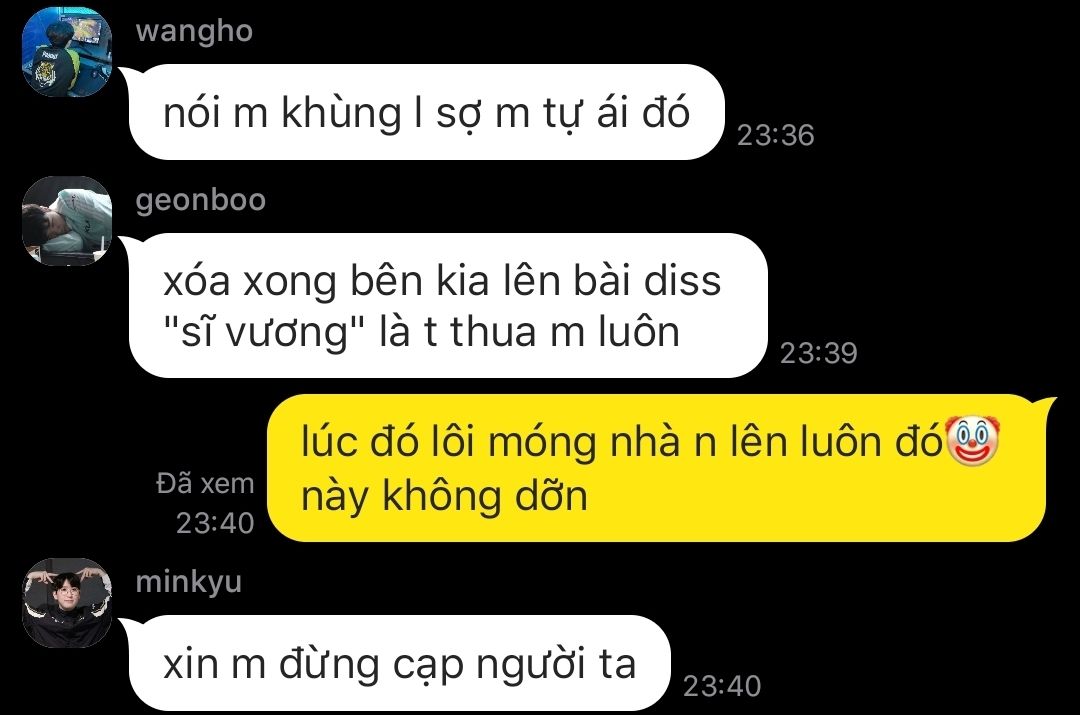Select the yellow sent message bubble

pyautogui.click(x=656, y=468)
